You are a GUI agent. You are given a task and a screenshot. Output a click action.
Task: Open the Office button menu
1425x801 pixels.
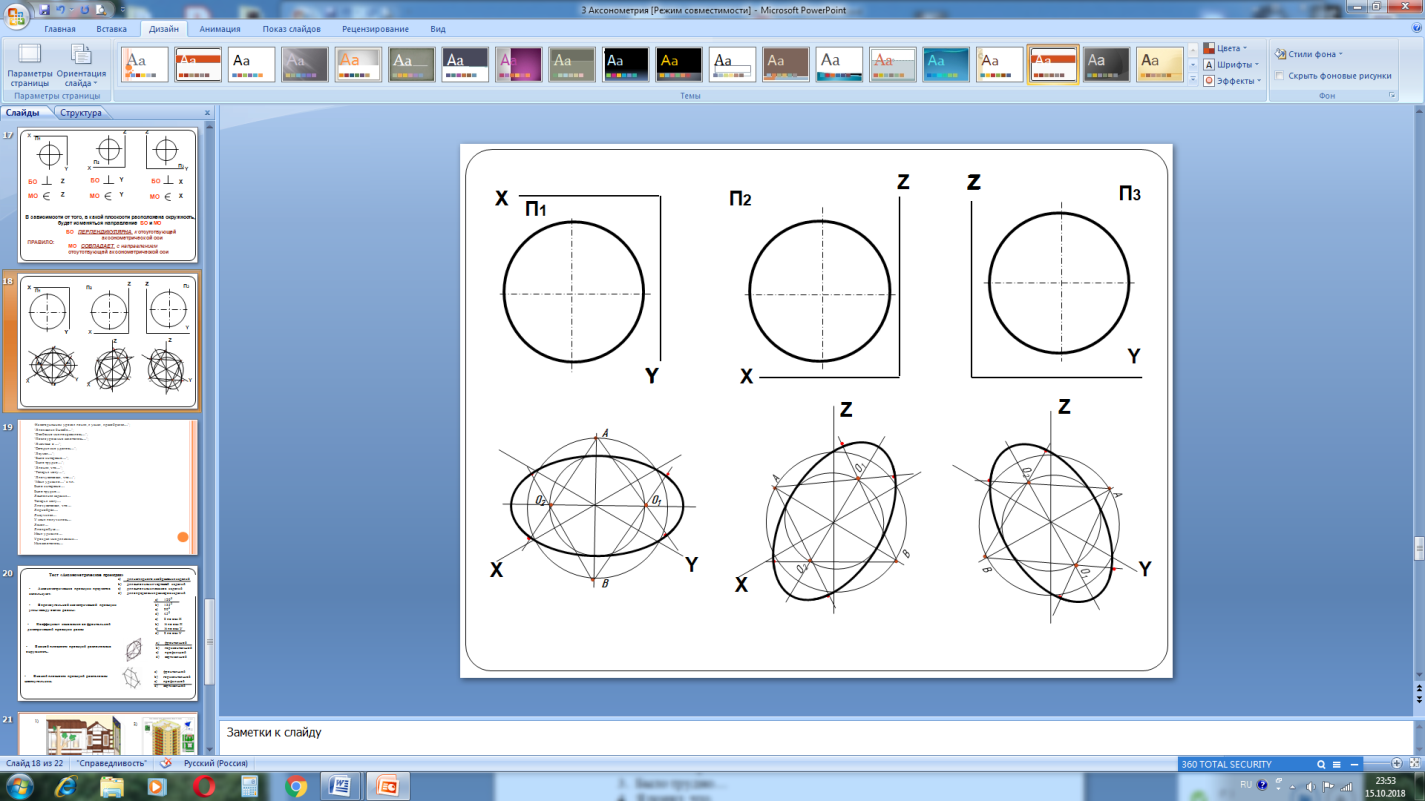click(17, 15)
